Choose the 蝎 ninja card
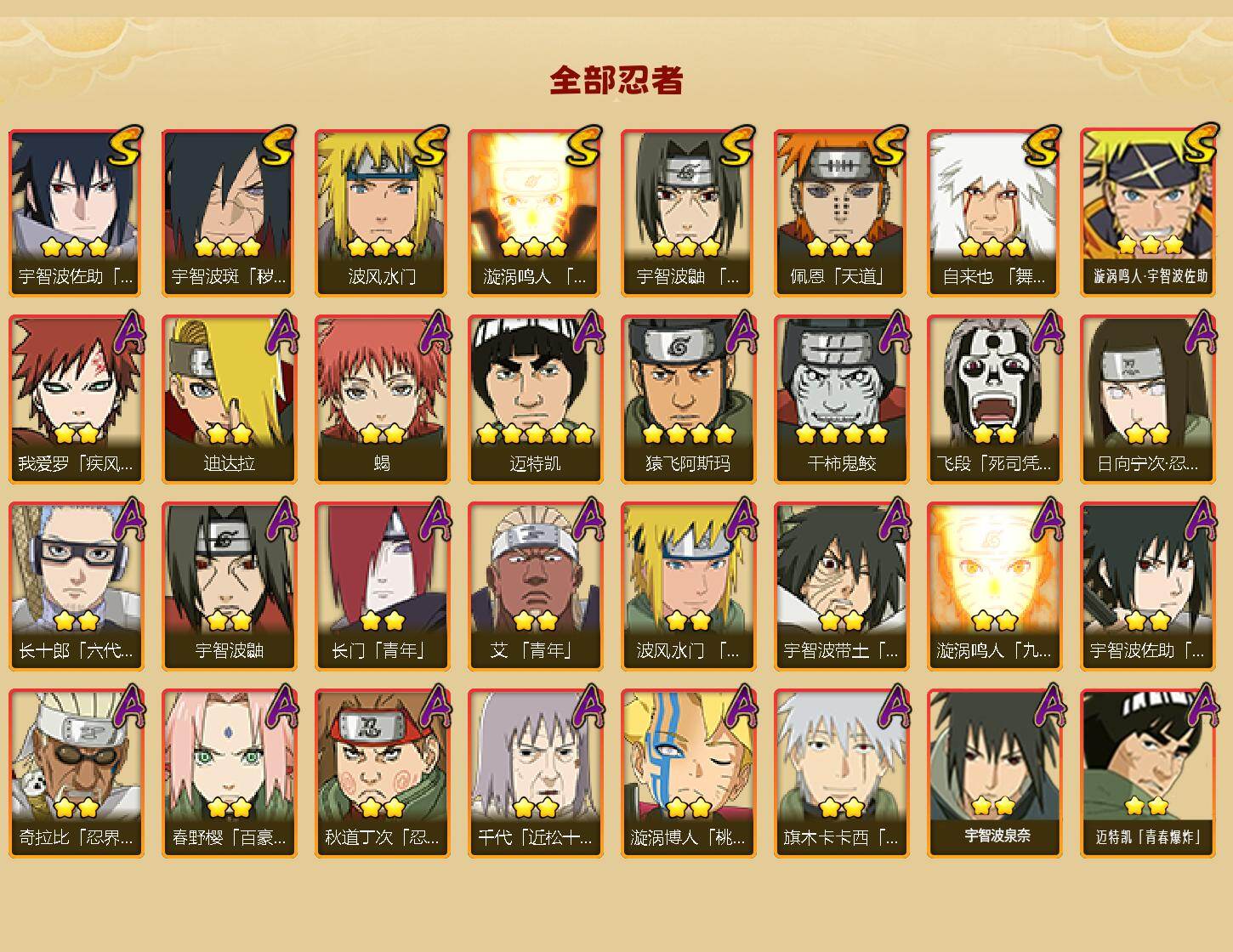The height and width of the screenshot is (952, 1233). click(x=382, y=399)
